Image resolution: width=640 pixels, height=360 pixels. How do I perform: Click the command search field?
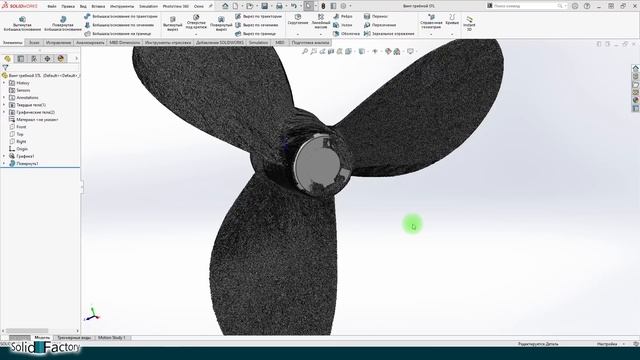(x=526, y=6)
